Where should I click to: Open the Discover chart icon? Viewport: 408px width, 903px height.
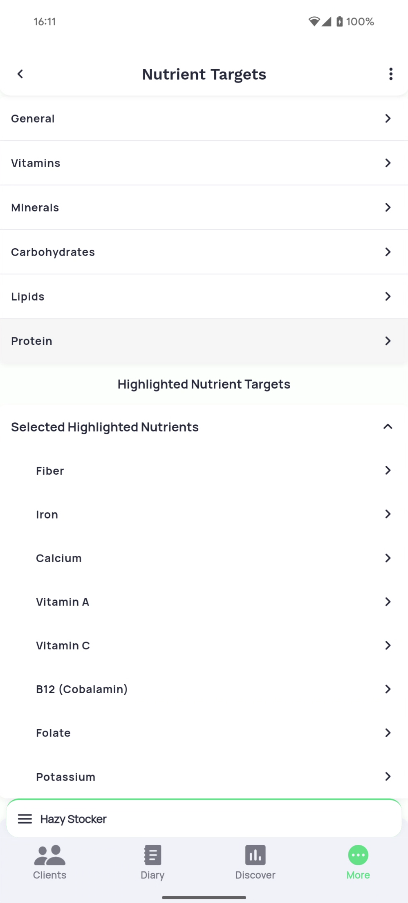255,855
